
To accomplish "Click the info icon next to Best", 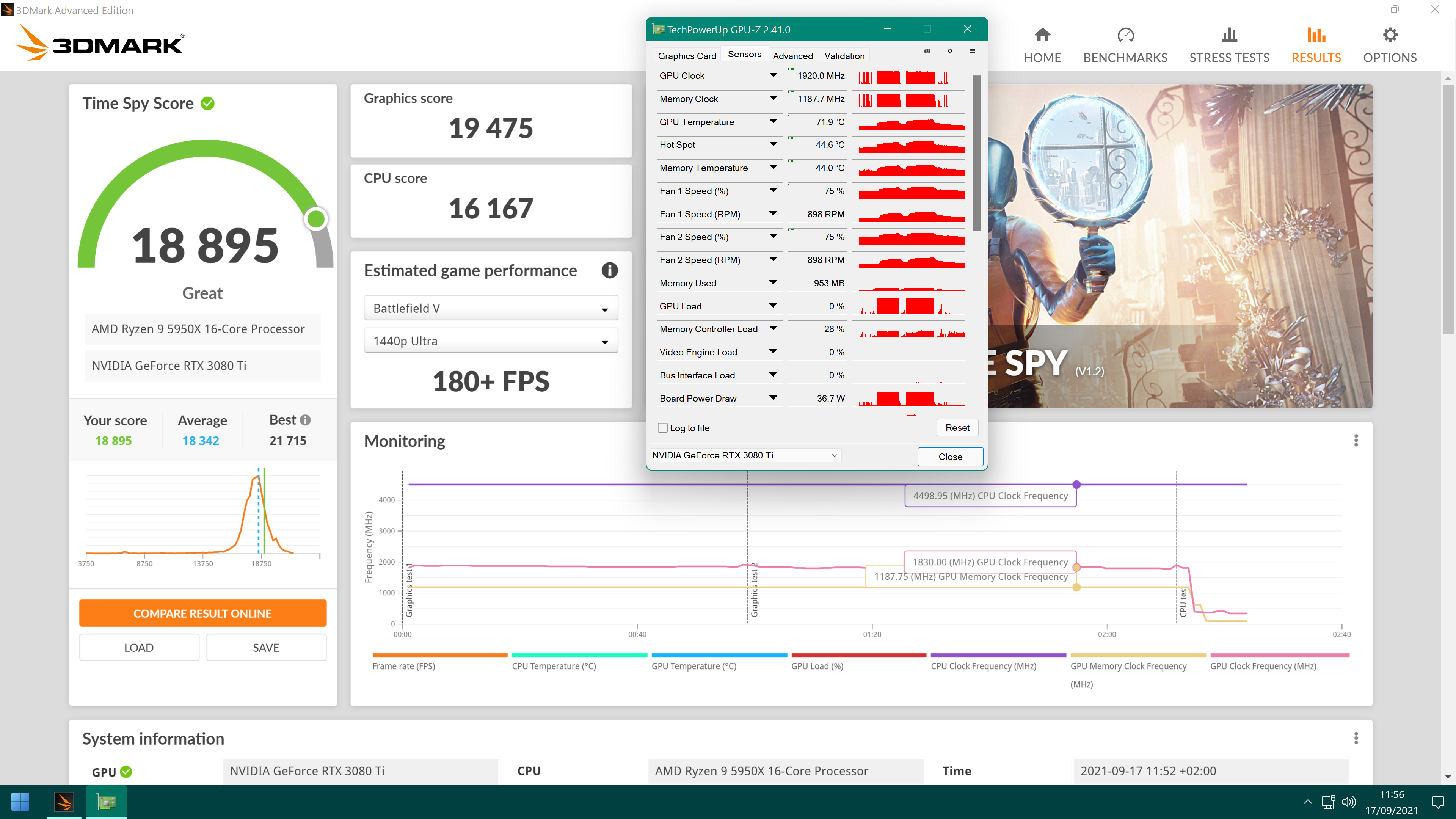I will (x=305, y=420).
